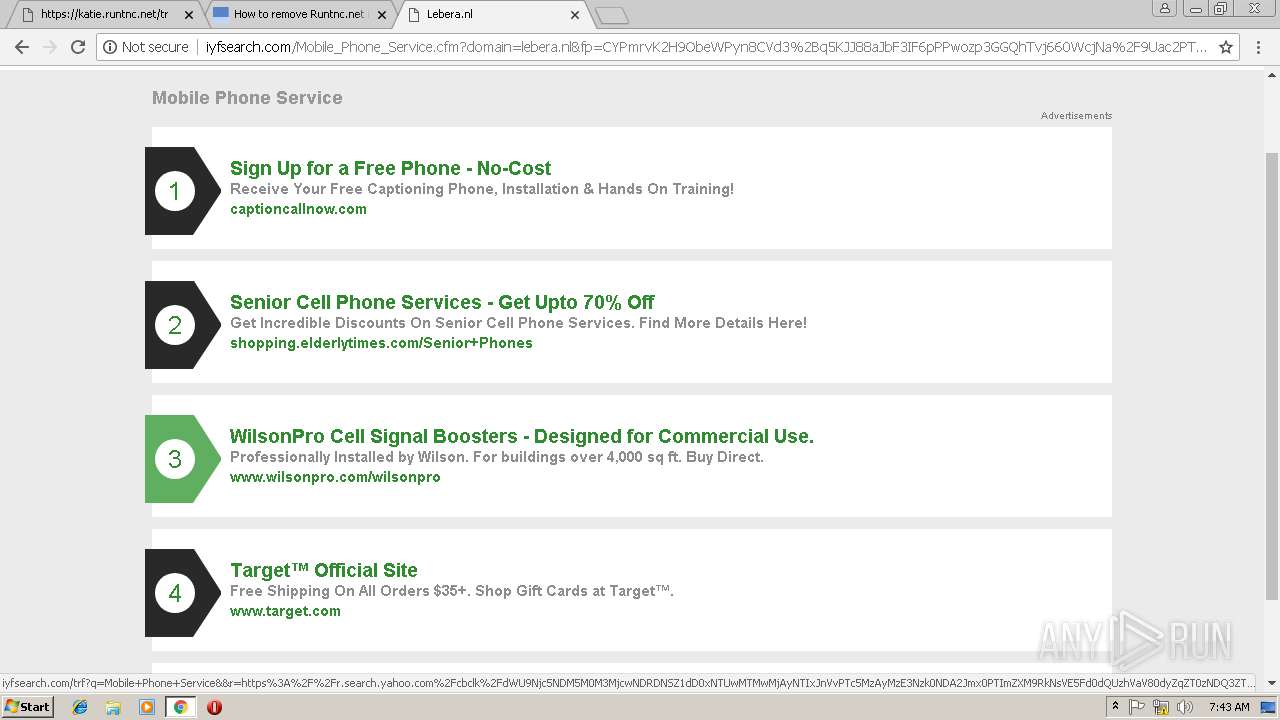Image resolution: width=1280 pixels, height=720 pixels.
Task: Click the scrollbar down arrow
Action: pos(1272,683)
